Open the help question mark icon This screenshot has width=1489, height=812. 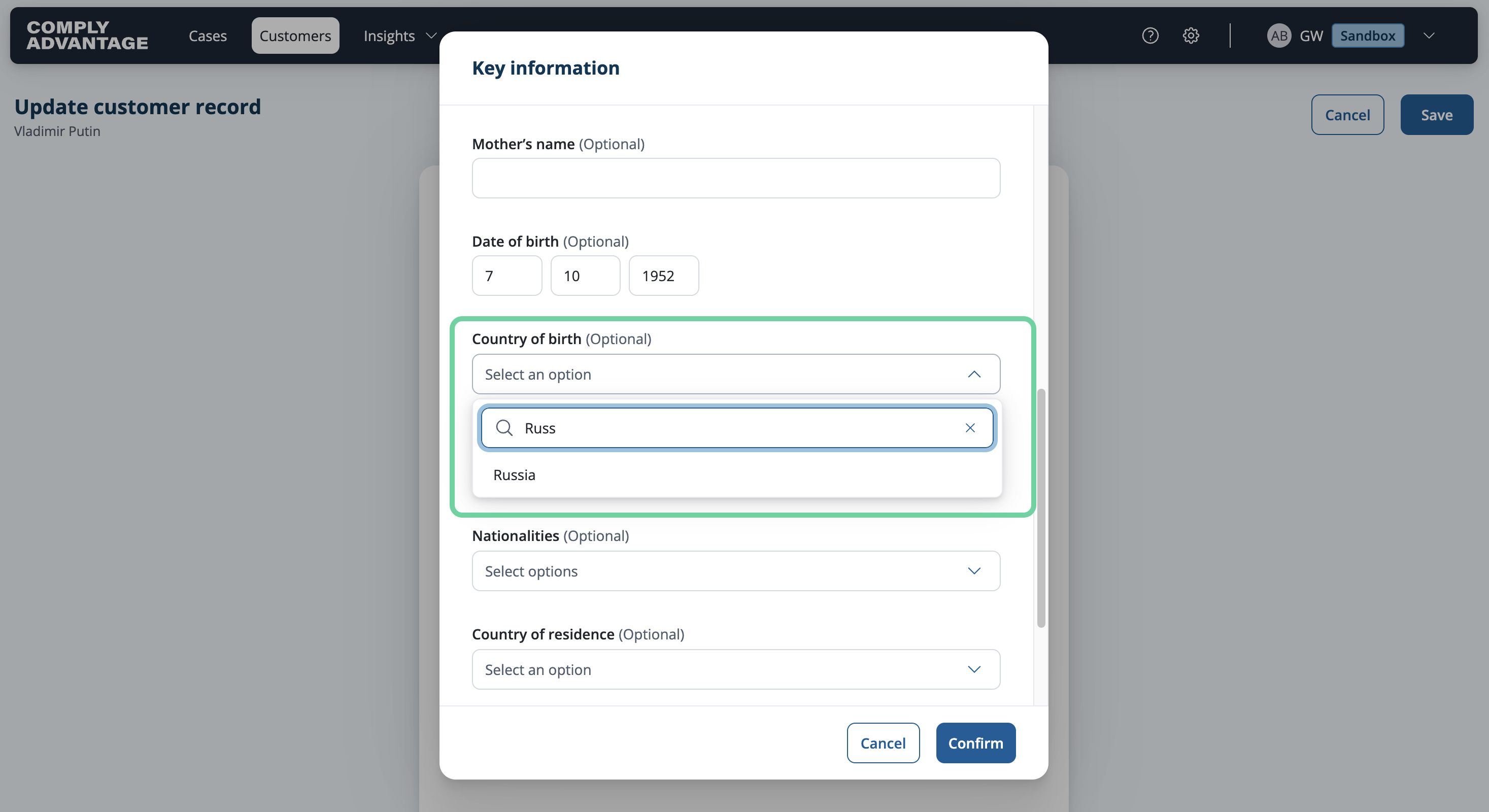tap(1149, 36)
